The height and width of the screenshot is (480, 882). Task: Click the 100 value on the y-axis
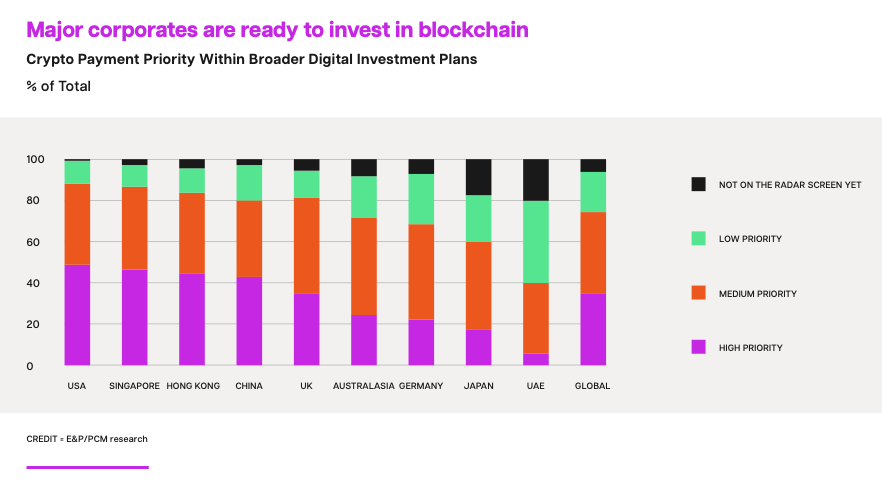[x=36, y=160]
